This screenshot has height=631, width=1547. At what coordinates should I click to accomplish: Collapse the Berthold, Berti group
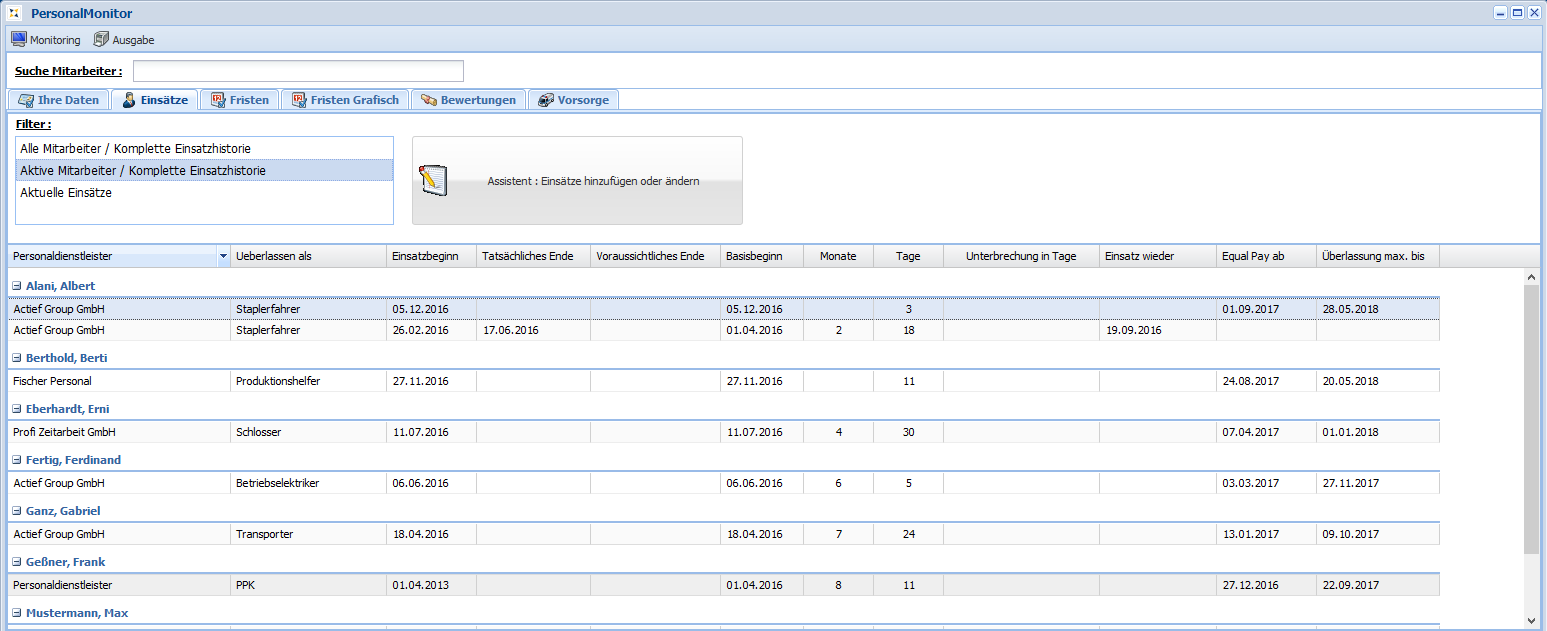tap(17, 358)
